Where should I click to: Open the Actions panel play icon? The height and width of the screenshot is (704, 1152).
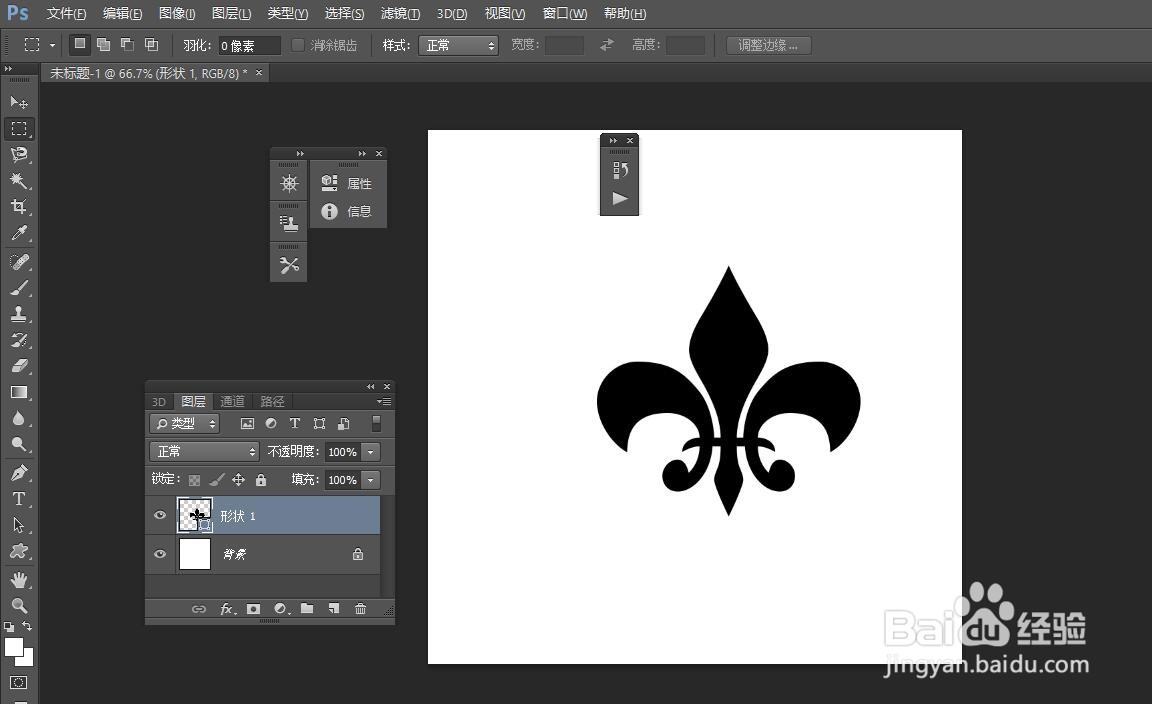[620, 198]
